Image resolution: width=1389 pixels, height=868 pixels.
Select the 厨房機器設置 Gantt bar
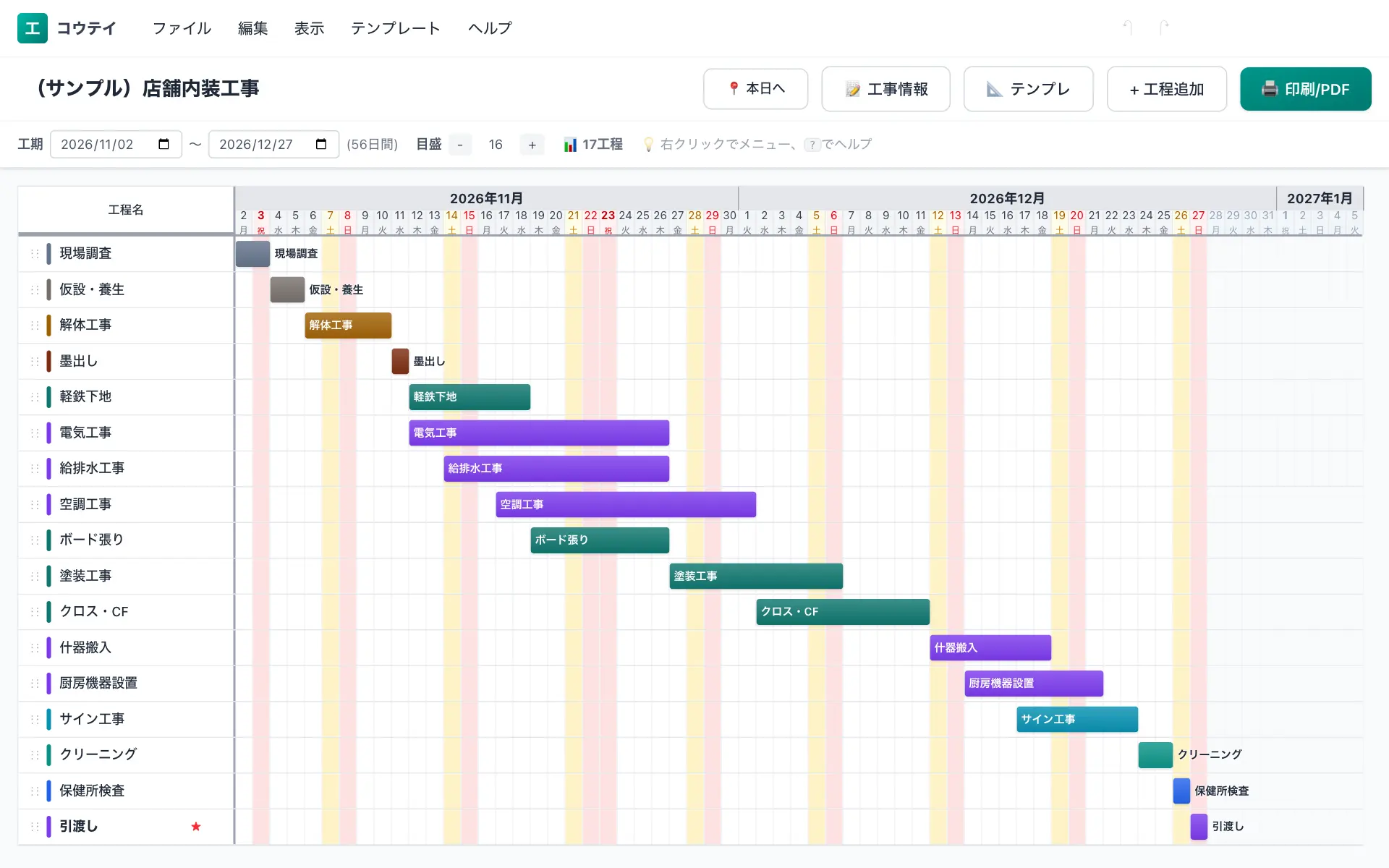tap(1034, 684)
